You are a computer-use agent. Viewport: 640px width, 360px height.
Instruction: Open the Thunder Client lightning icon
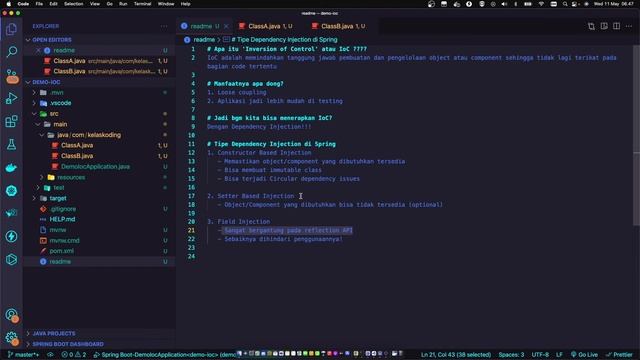11,236
